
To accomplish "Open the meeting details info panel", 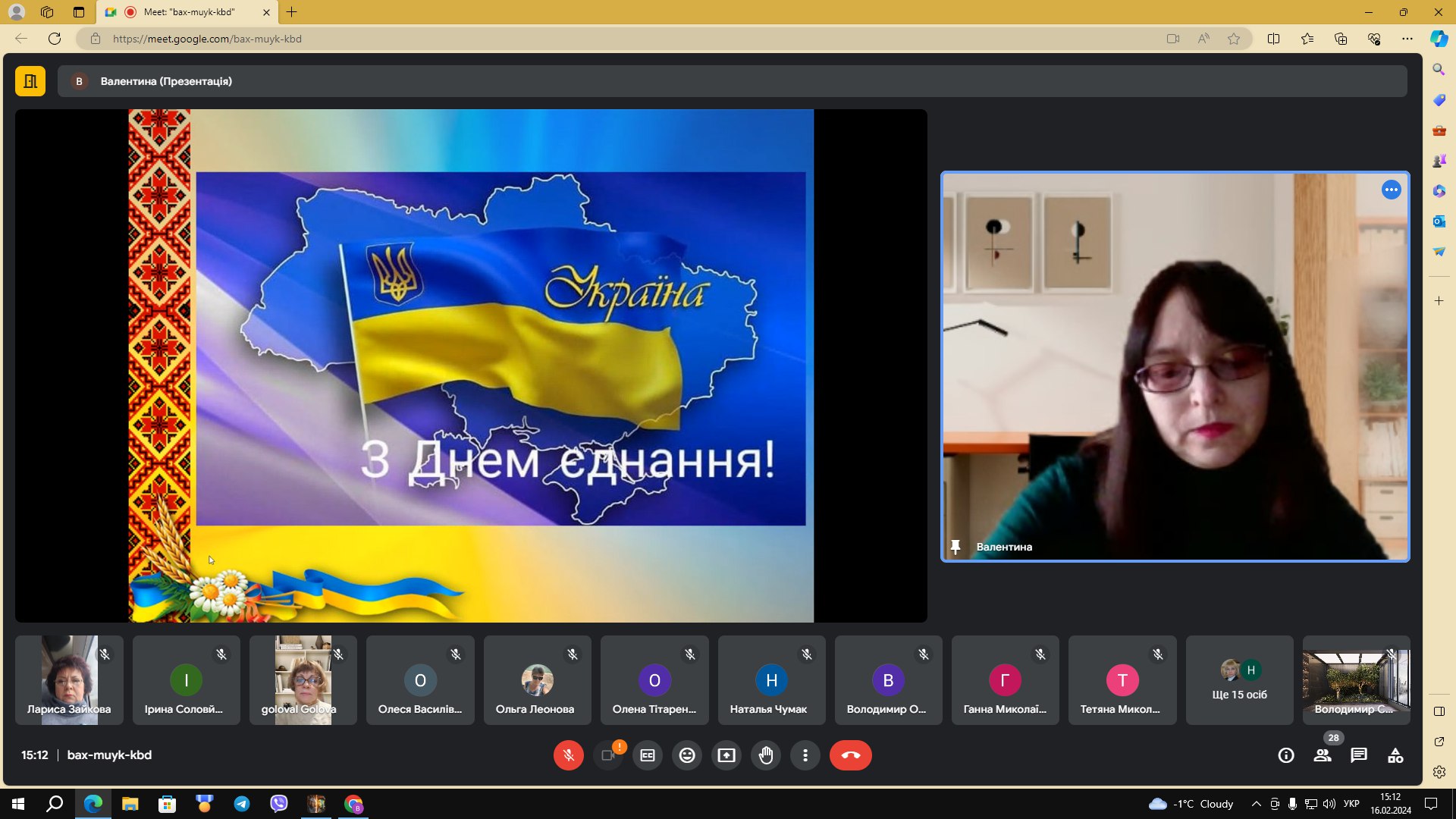I will tap(1286, 755).
